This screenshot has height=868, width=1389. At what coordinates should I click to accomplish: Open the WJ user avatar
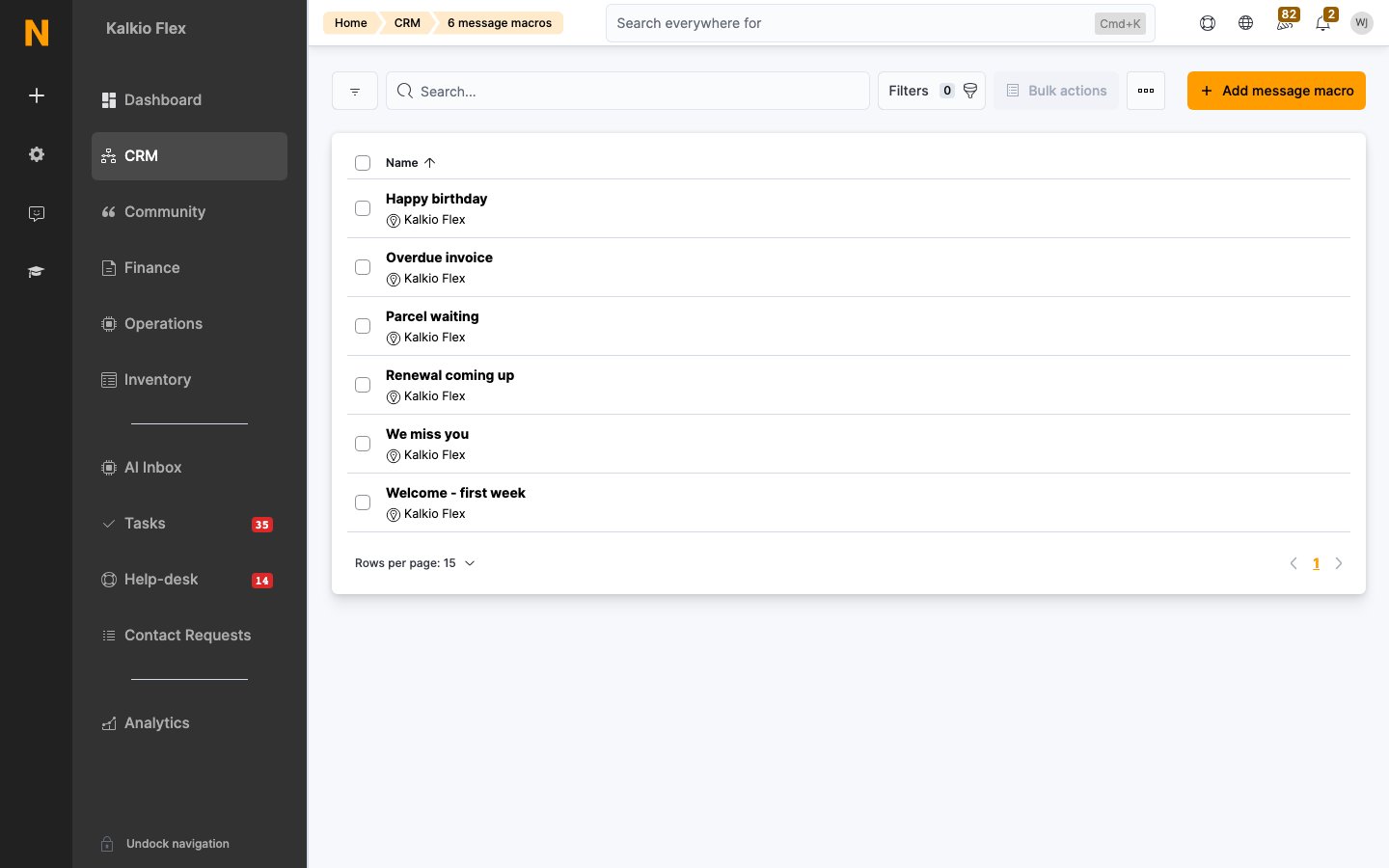1362,23
